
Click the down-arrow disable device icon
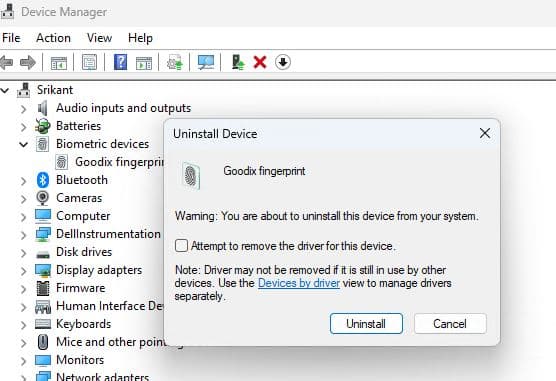point(283,62)
